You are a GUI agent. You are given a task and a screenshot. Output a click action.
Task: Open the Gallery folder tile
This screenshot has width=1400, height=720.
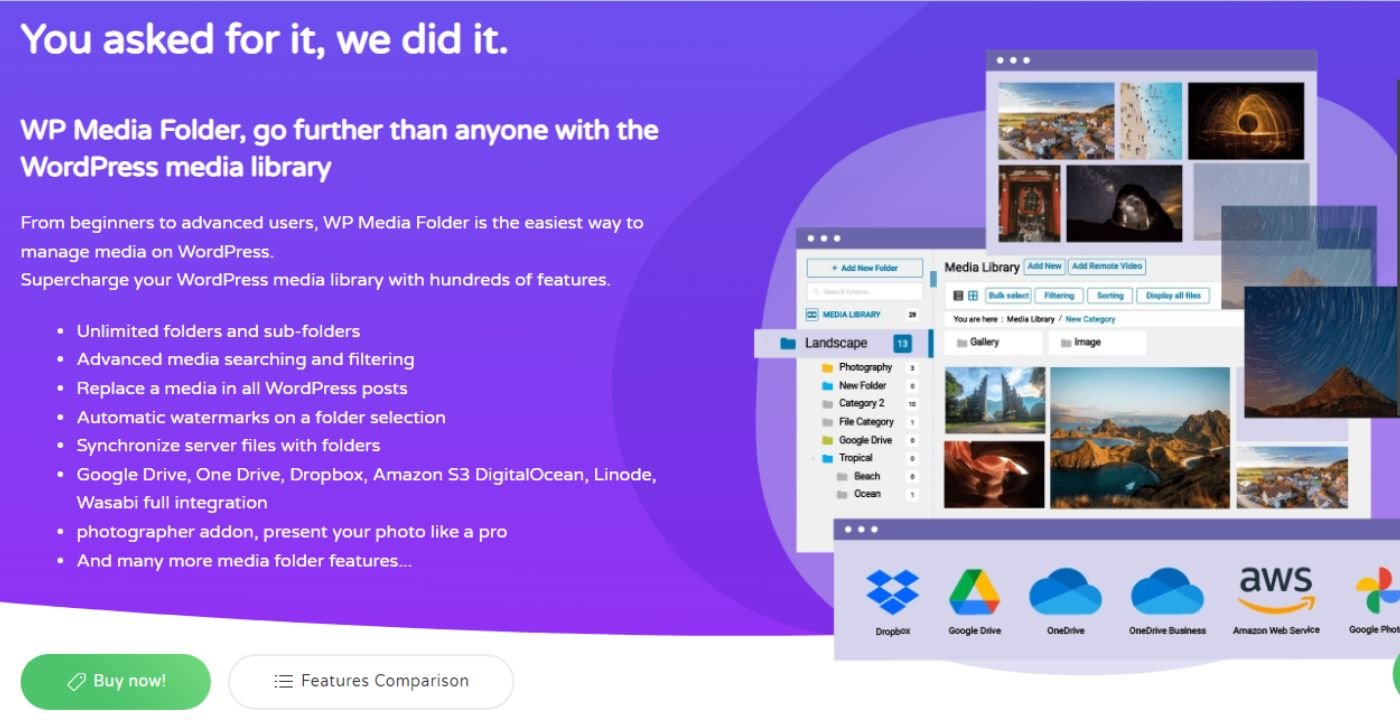991,343
